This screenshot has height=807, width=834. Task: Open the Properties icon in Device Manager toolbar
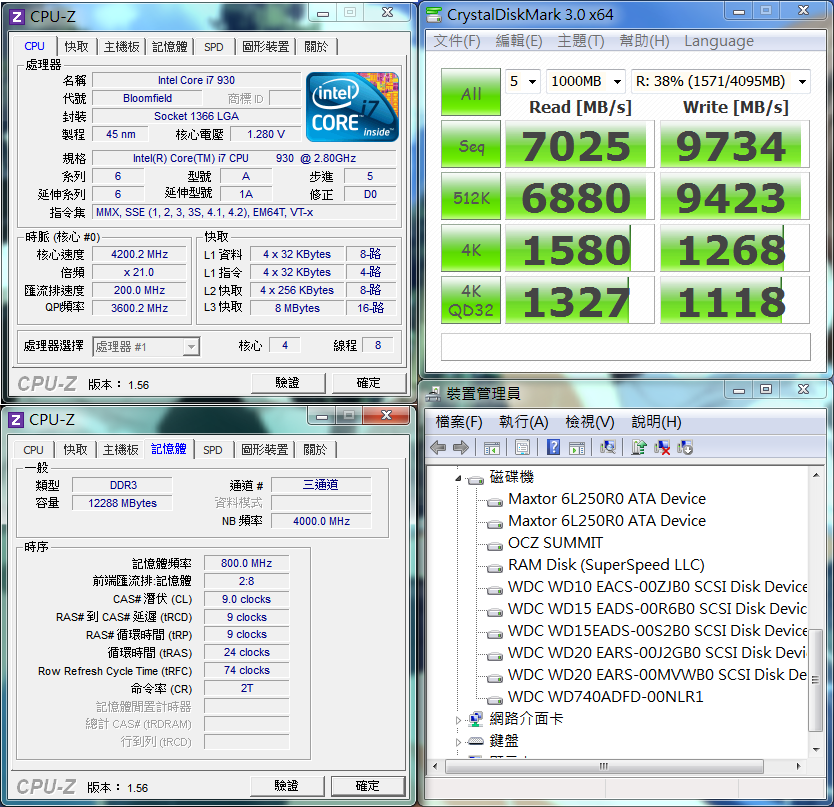pos(522,447)
